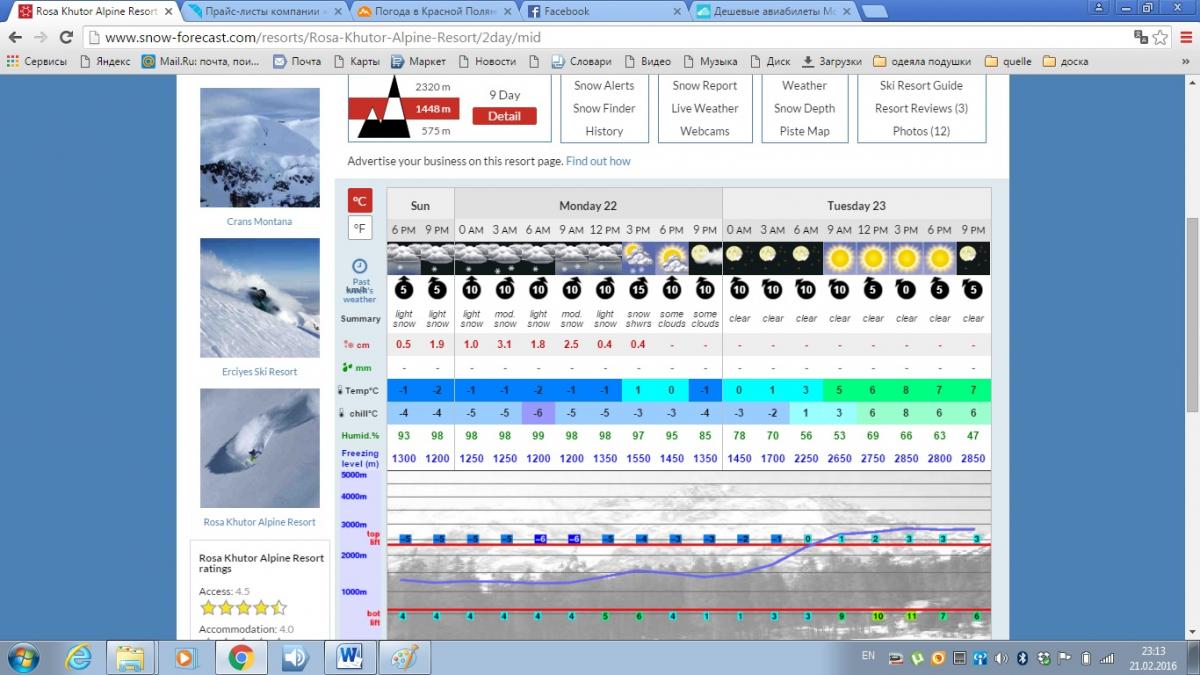The height and width of the screenshot is (675, 1200).
Task: Open the Past week's weather clock icon
Action: [359, 265]
